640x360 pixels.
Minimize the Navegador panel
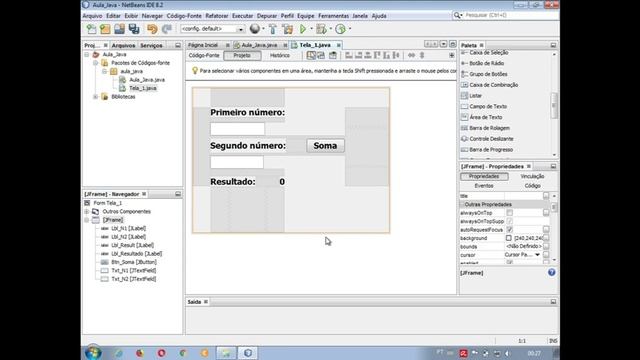tap(178, 194)
